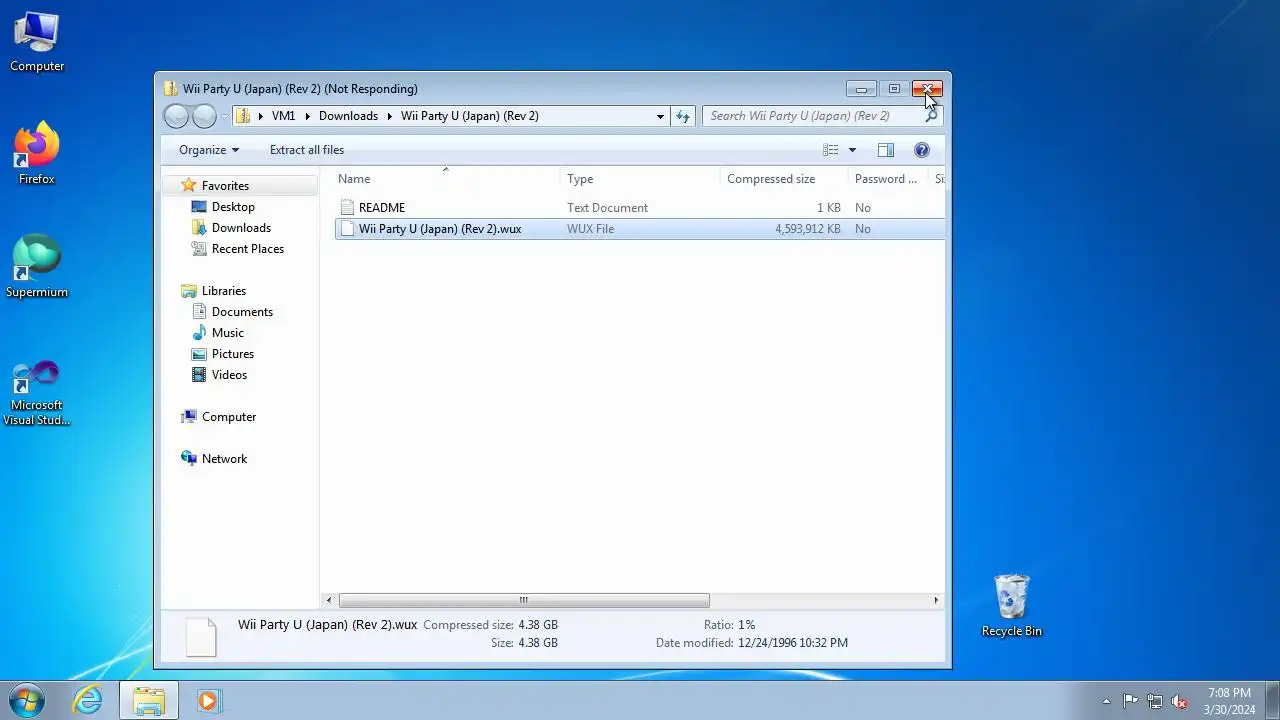Select Computer in the navigation pane
1280x720 pixels.
[229, 417]
